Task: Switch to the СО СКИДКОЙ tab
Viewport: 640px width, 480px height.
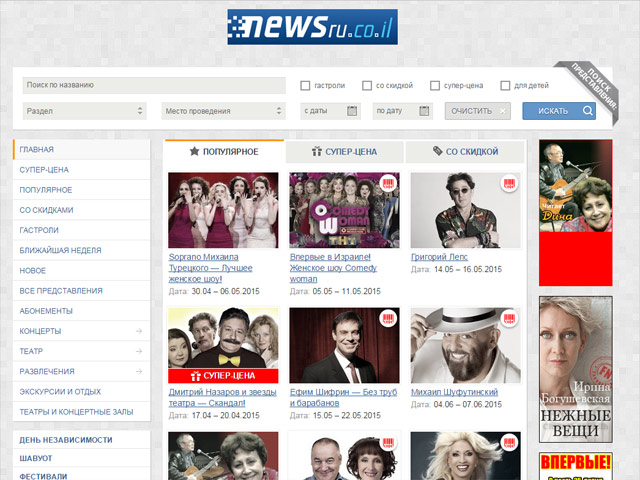Action: tap(465, 152)
